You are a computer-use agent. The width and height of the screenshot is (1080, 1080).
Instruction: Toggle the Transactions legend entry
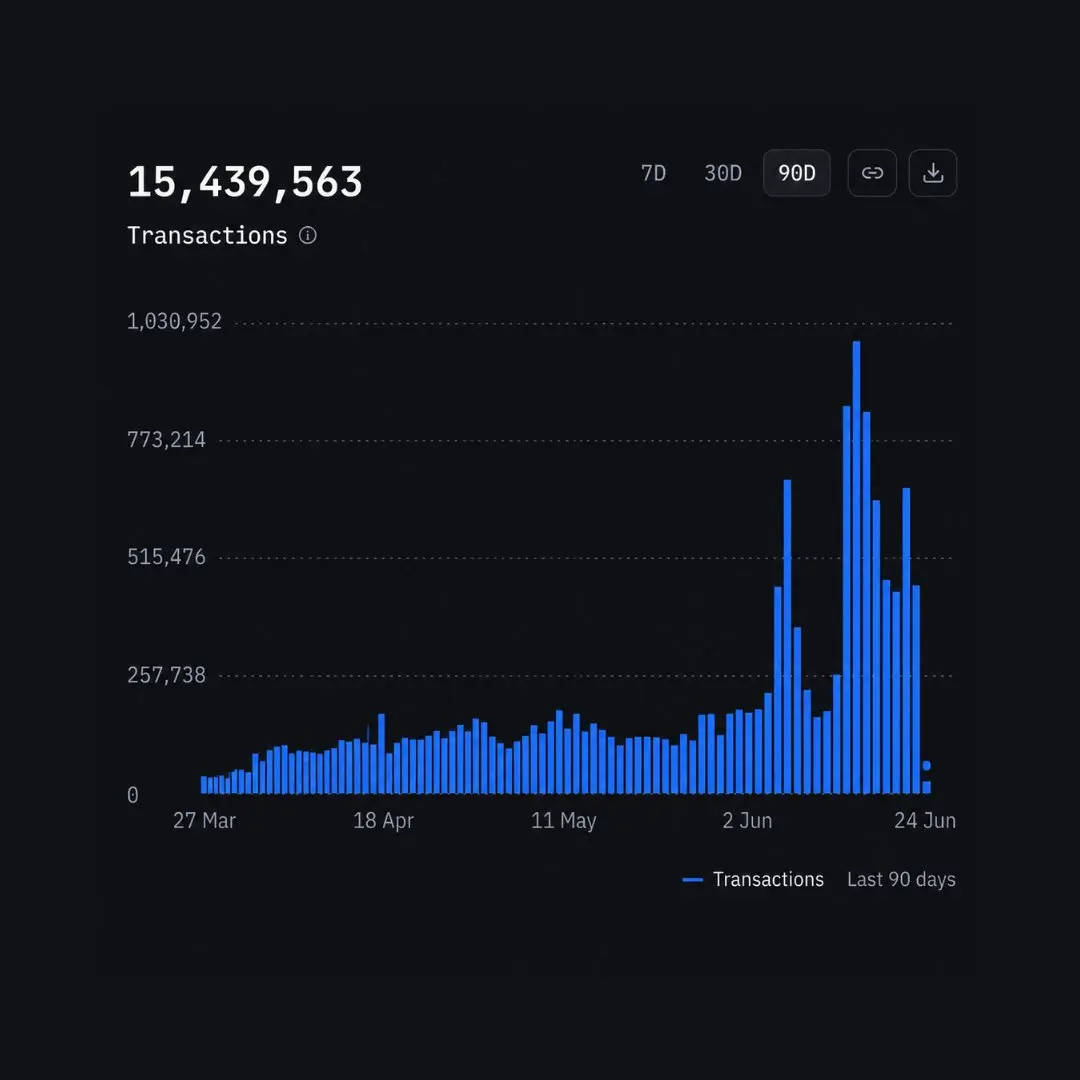753,880
